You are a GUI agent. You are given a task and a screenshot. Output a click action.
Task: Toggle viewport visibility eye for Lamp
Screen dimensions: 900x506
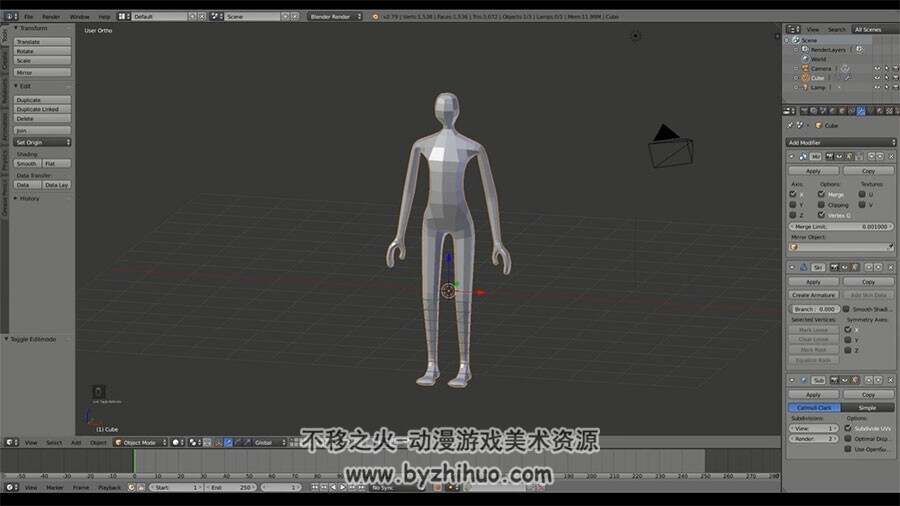(x=877, y=87)
